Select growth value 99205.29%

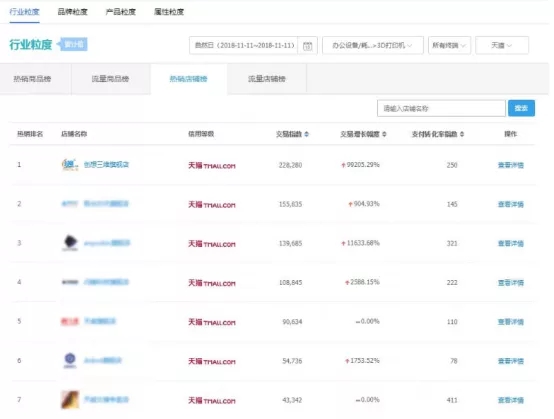[x=363, y=165]
